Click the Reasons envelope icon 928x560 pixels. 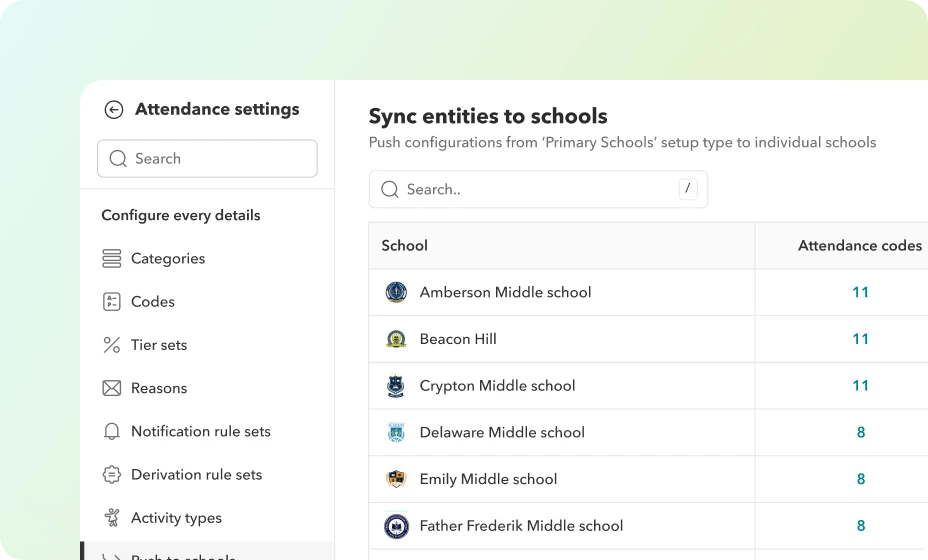112,388
